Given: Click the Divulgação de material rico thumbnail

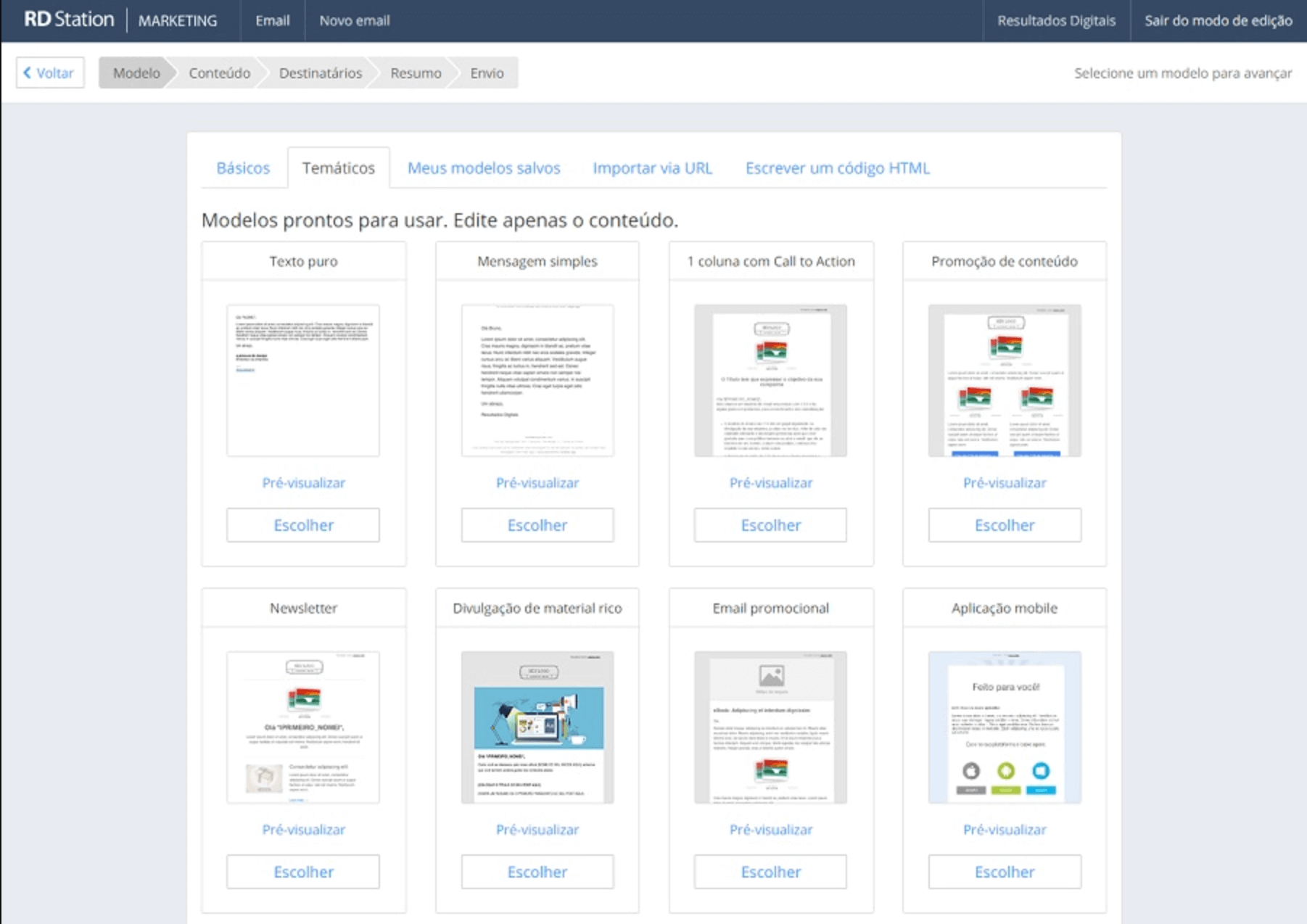Looking at the screenshot, I should (537, 727).
